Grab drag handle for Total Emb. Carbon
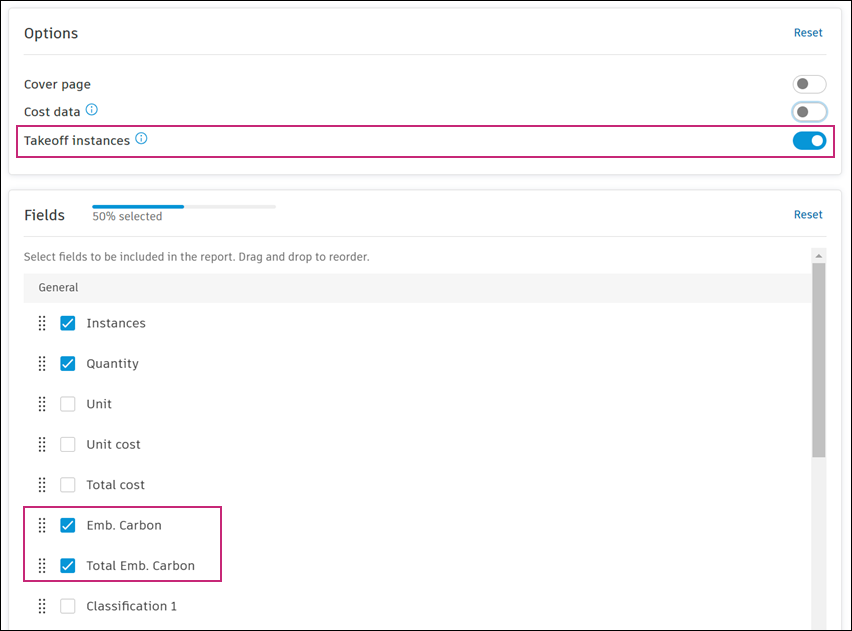This screenshot has height=631, width=852. [42, 565]
